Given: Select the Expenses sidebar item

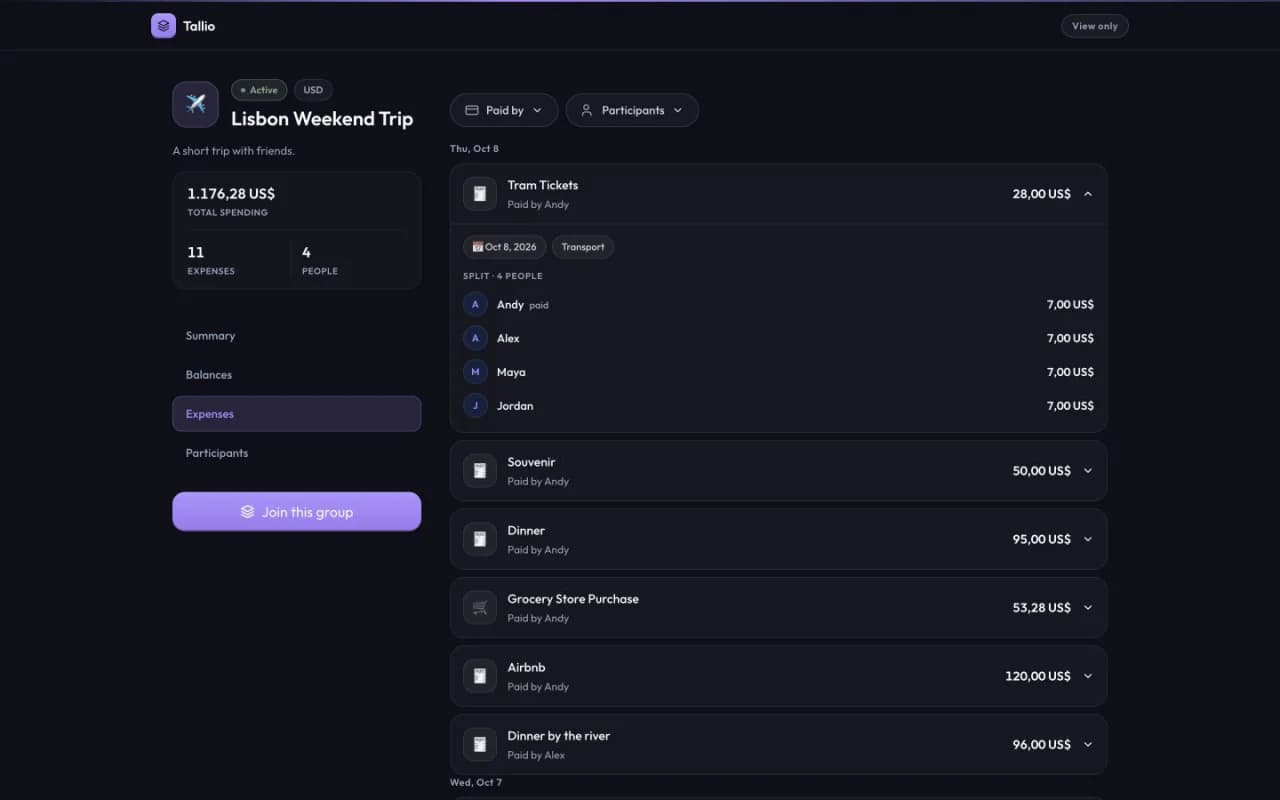Looking at the screenshot, I should pos(296,414).
